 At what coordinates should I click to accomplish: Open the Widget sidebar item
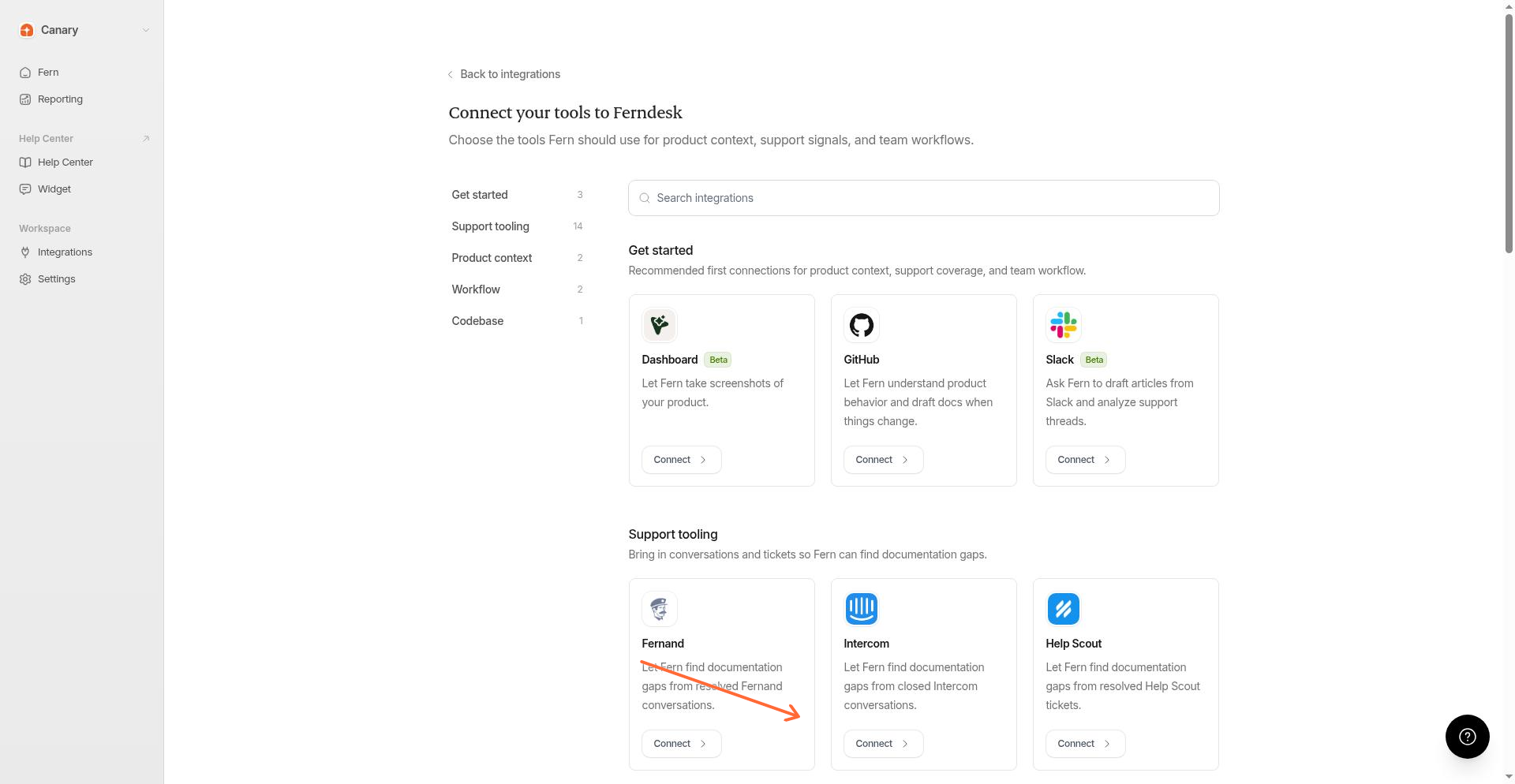pos(54,189)
